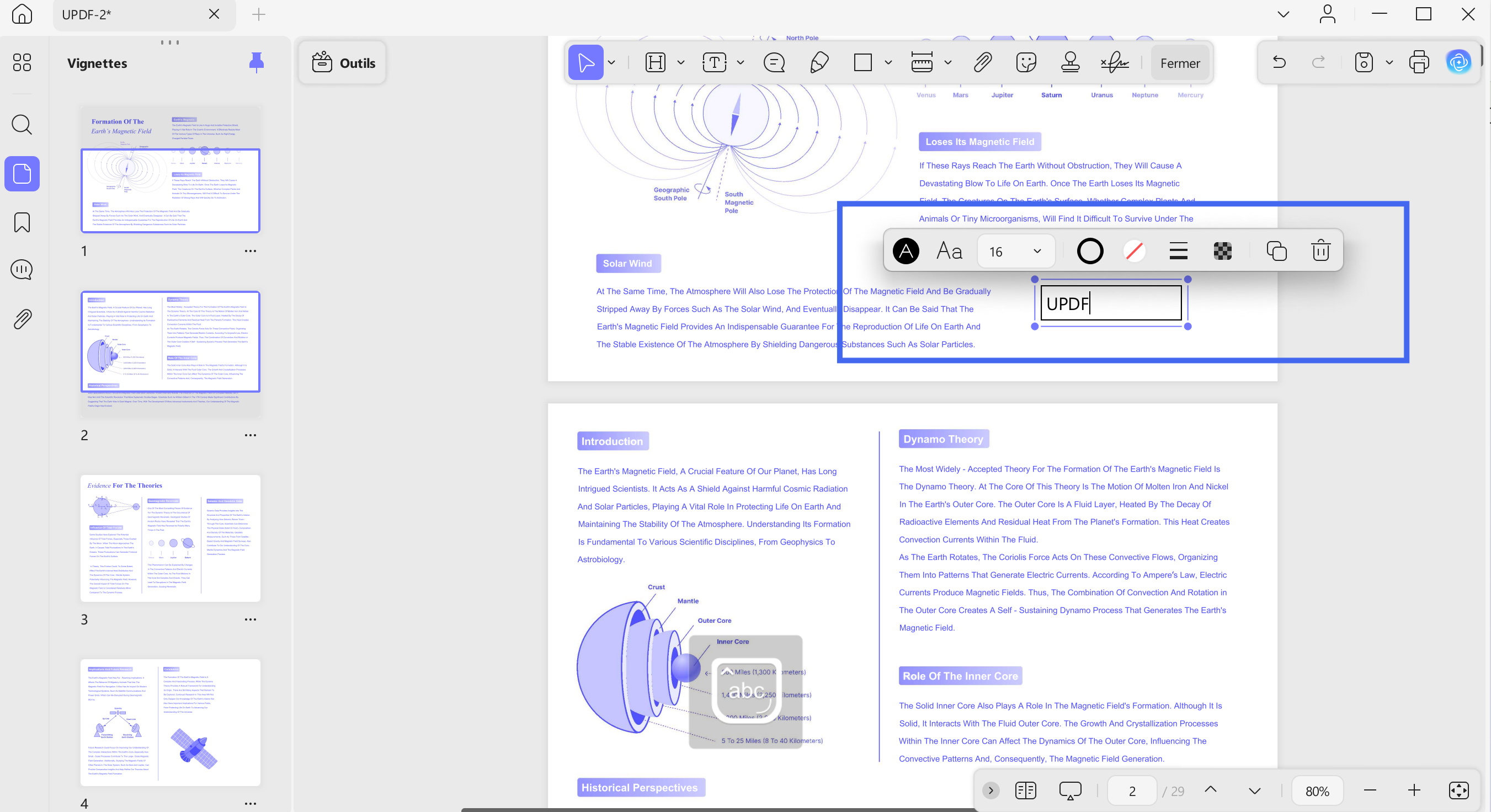Delete the selected text box
Screen dimensions: 1491x812
tap(1320, 250)
